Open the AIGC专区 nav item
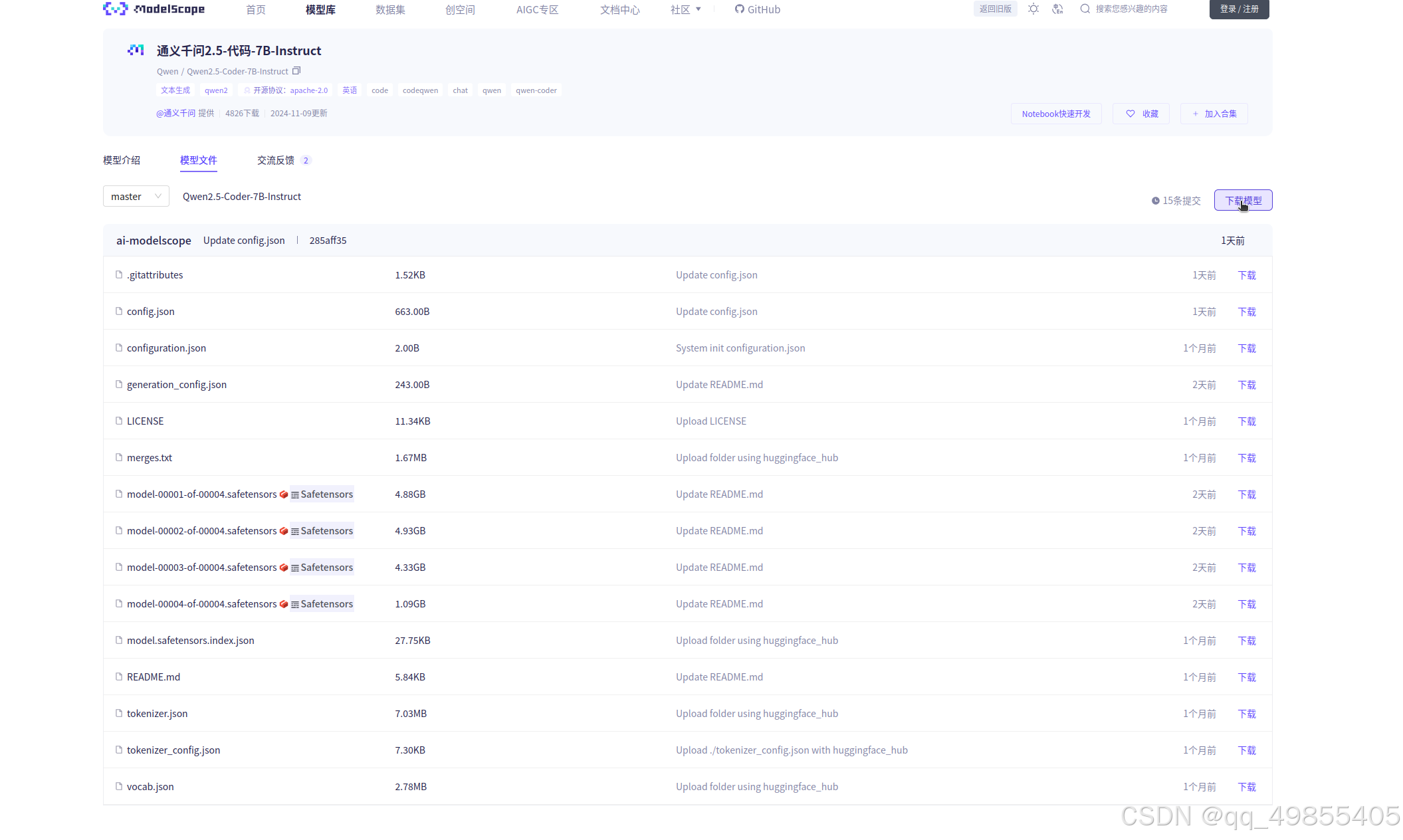 click(x=537, y=9)
